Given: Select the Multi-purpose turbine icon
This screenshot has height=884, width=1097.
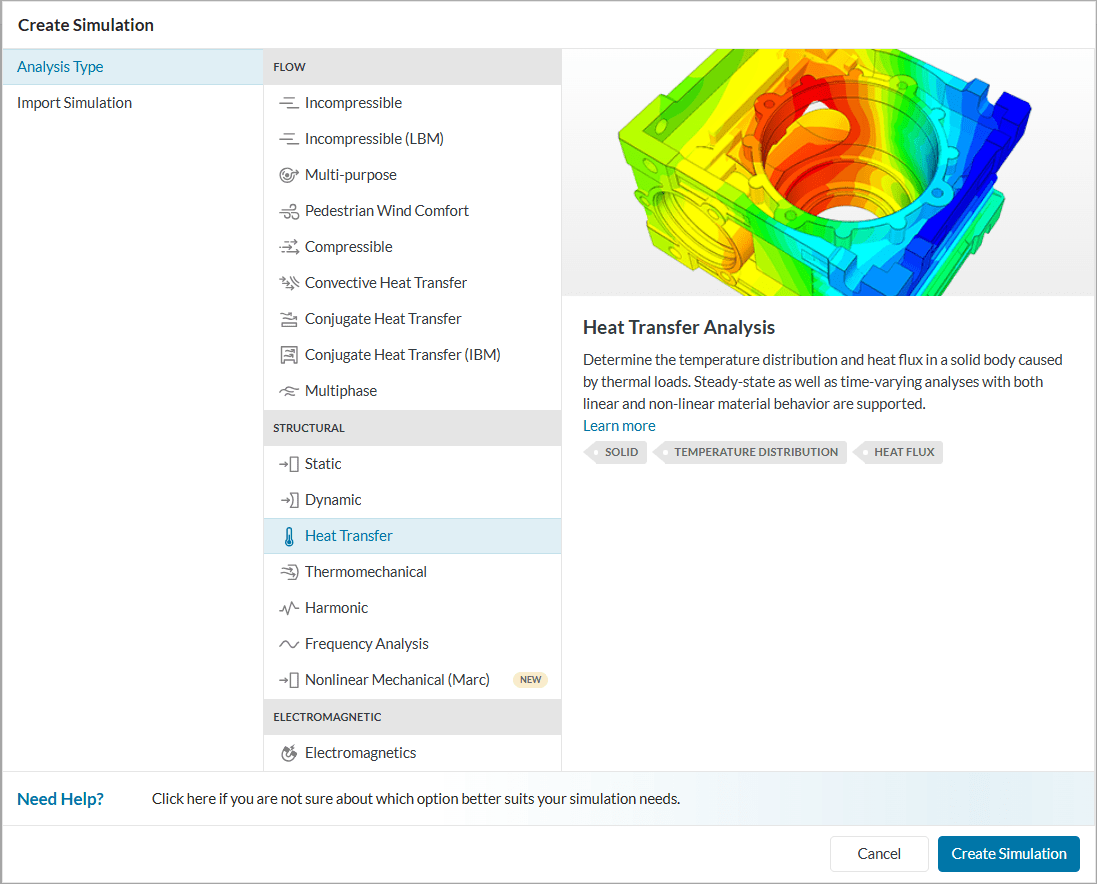Looking at the screenshot, I should pyautogui.click(x=289, y=175).
